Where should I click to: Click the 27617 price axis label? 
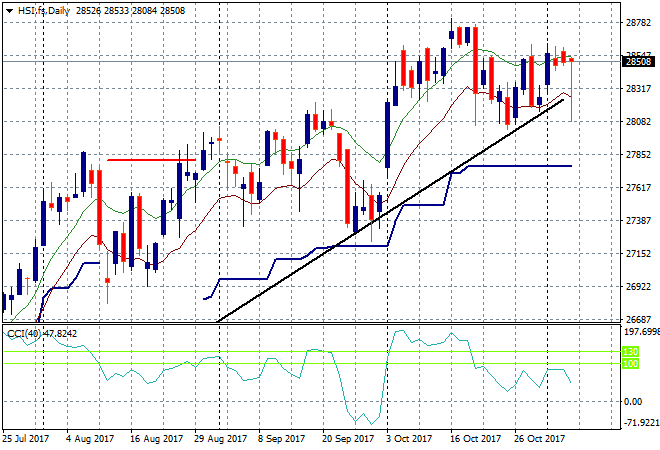pyautogui.click(x=638, y=188)
